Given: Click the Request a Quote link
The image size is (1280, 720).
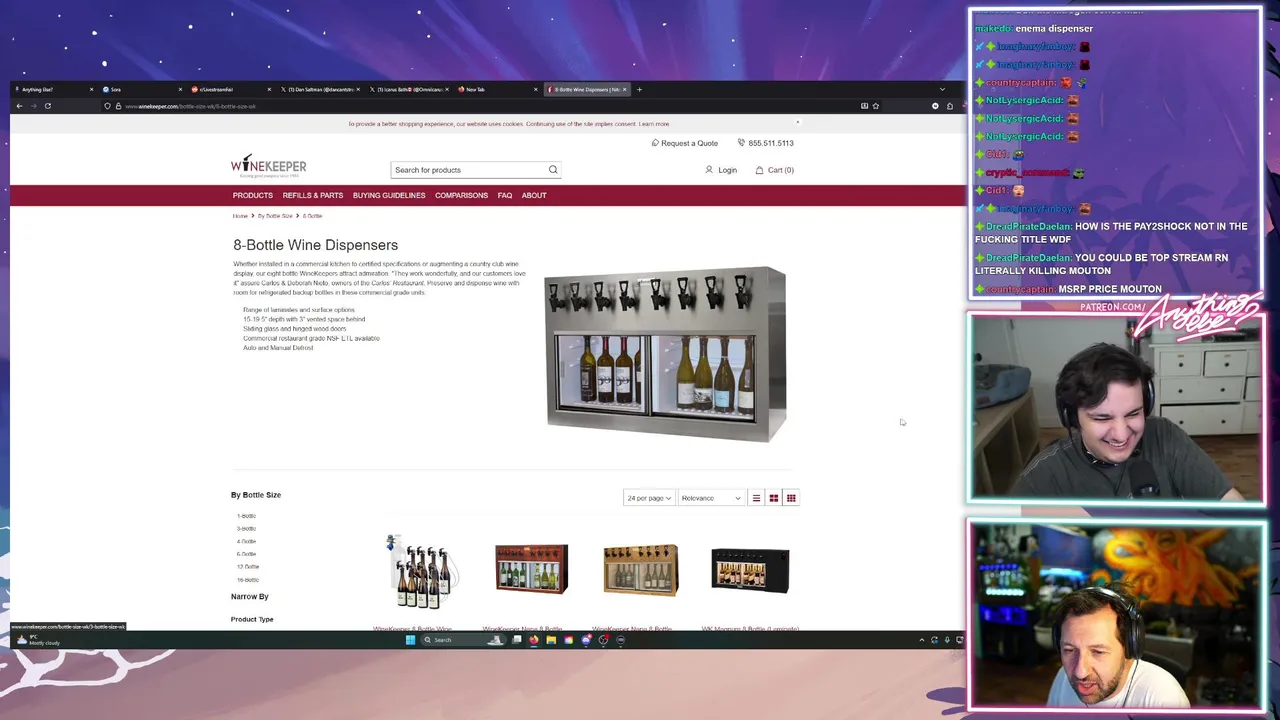Looking at the screenshot, I should (685, 143).
